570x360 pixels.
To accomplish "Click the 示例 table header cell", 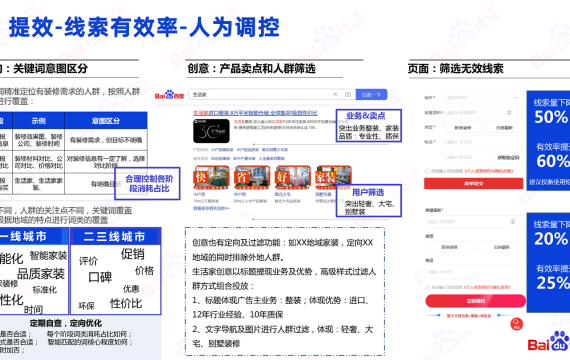I will pyautogui.click(x=39, y=121).
